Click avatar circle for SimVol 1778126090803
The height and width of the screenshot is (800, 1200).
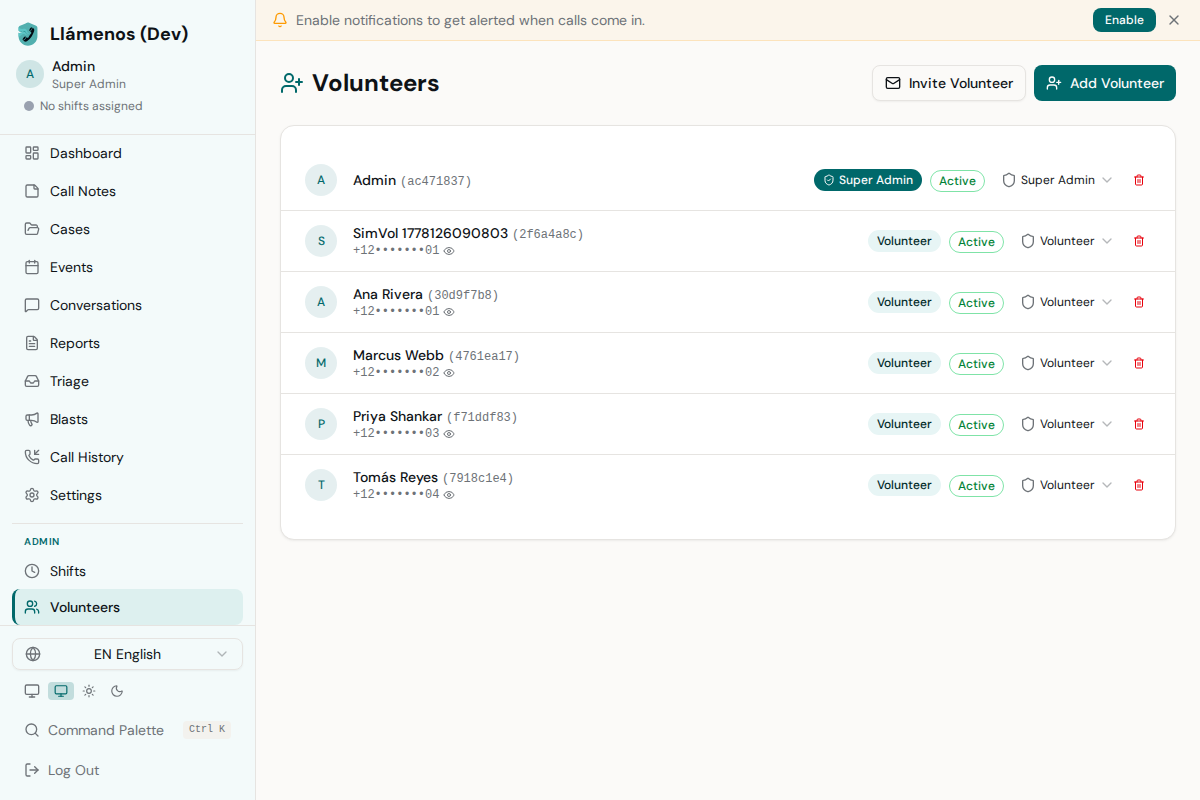coord(321,241)
